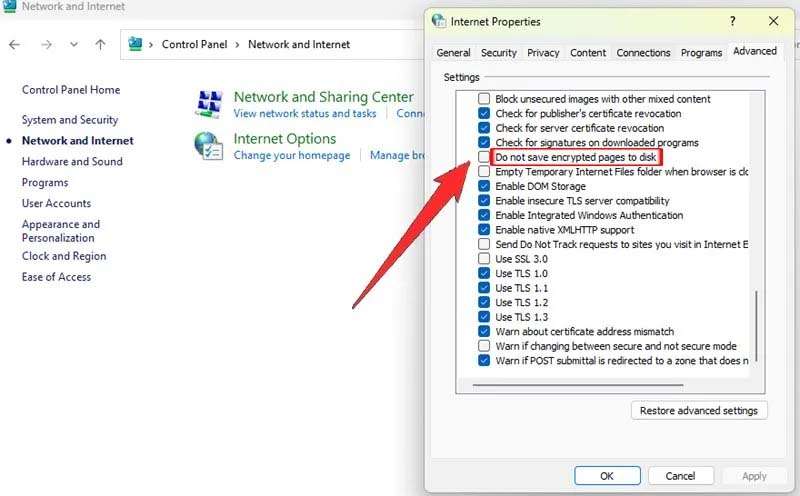Check Send Do Not Track requests option
800x496 pixels.
point(484,244)
